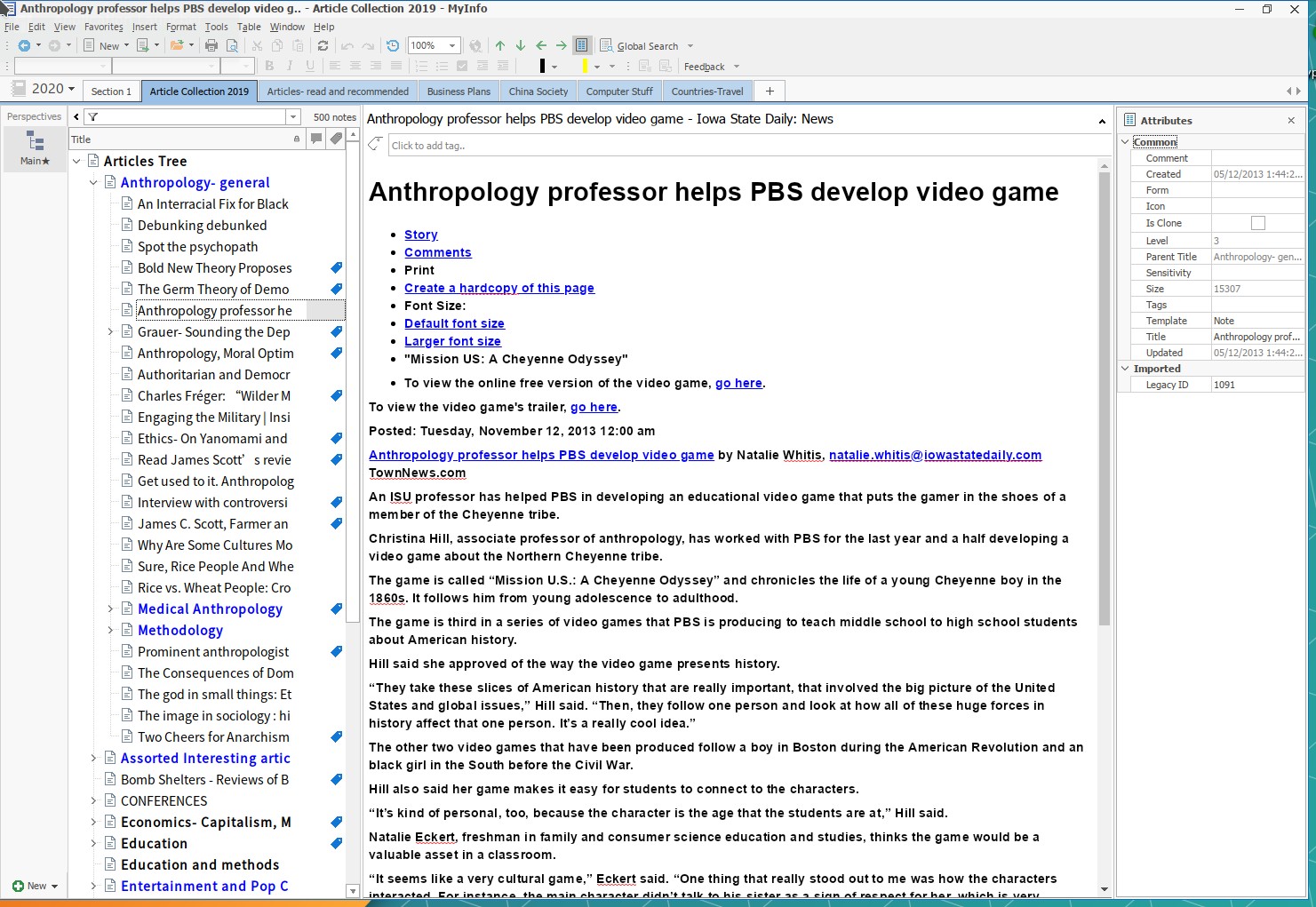1316x907 pixels.
Task: Toggle the attributes panel toolbar button
Action: [x=582, y=45]
